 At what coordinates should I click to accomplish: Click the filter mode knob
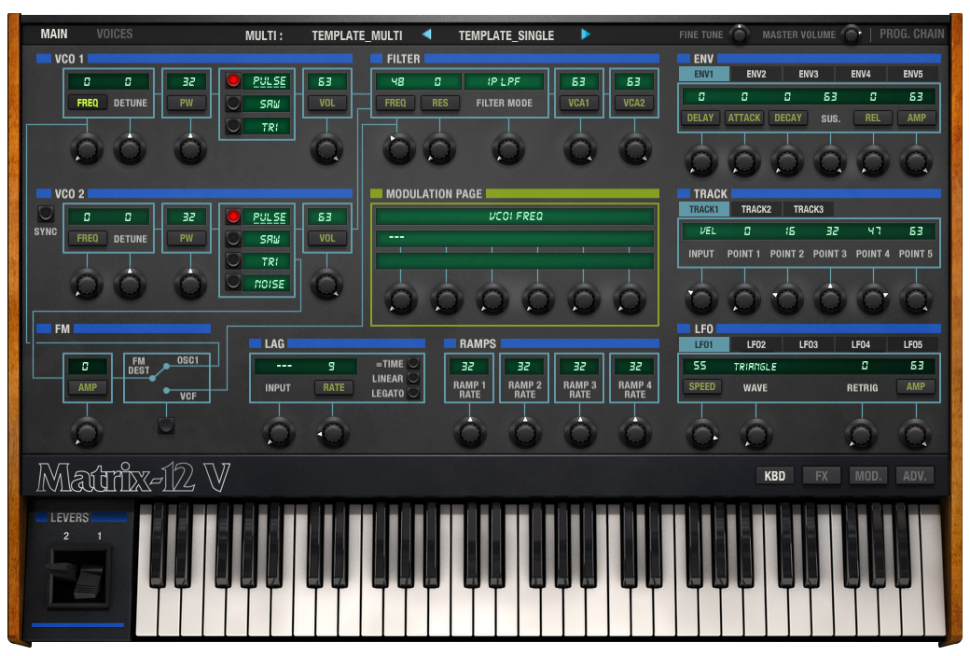pyautogui.click(x=508, y=149)
